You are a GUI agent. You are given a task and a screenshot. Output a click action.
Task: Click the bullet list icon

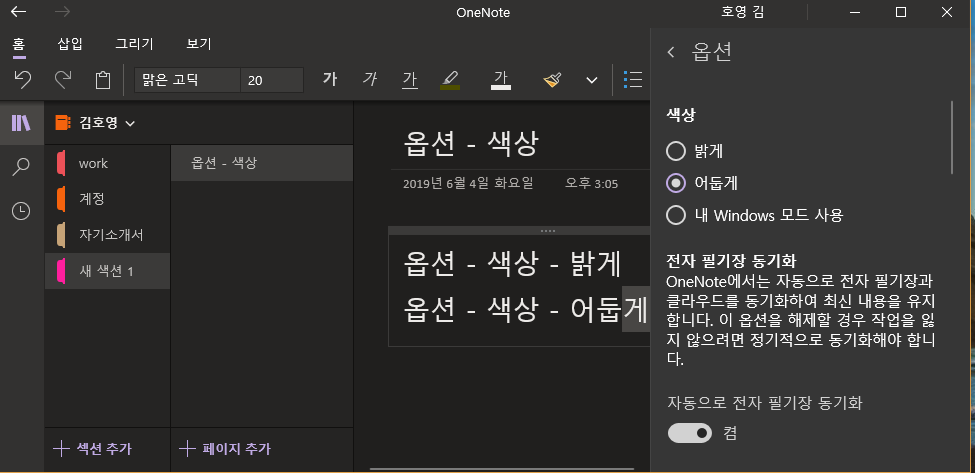[632, 80]
